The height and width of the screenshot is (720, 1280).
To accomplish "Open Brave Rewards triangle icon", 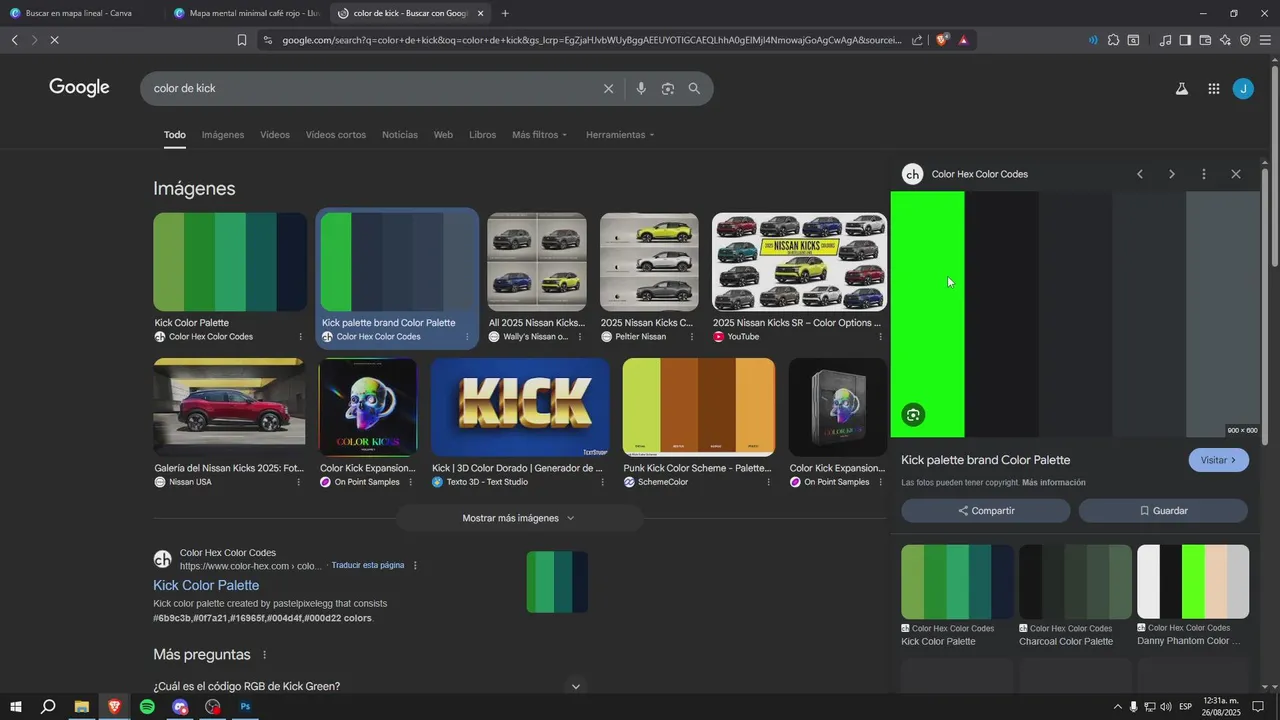I will coord(963,40).
